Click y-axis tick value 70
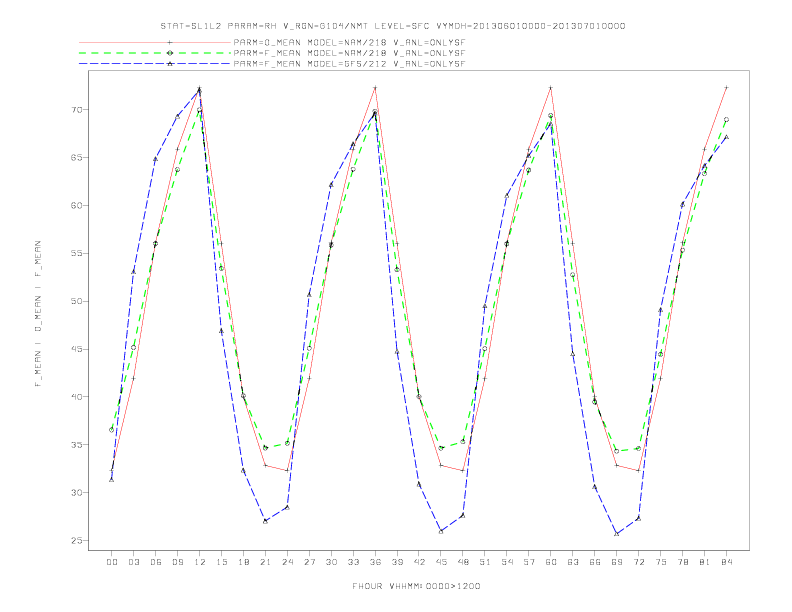This screenshot has height=612, width=792. coord(76,110)
